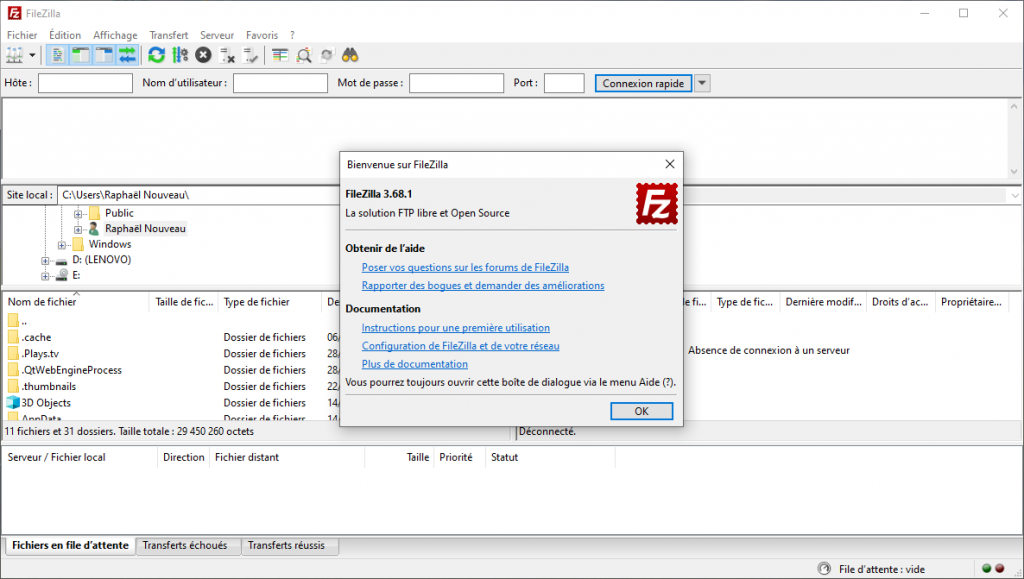
Task: Expand the Windows folder in local tree
Action: click(x=62, y=245)
